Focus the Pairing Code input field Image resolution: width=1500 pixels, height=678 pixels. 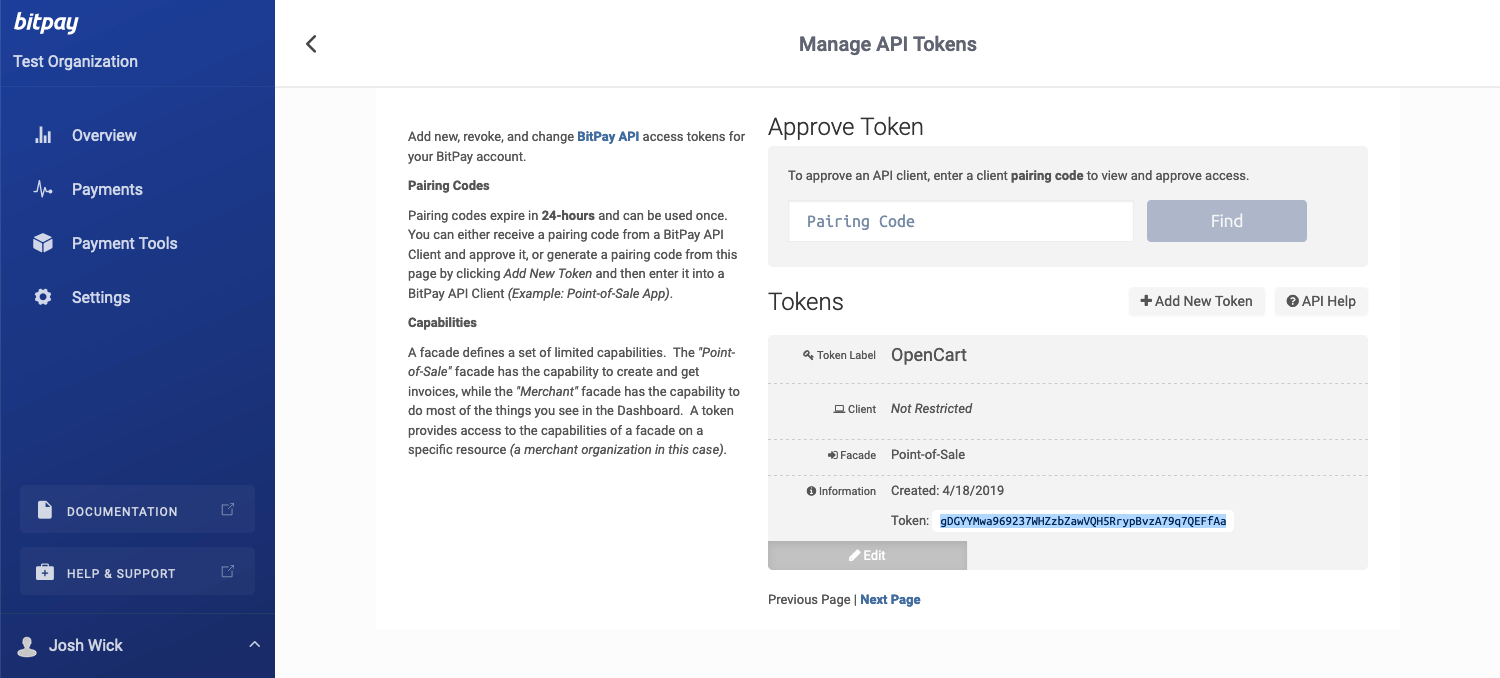pyautogui.click(x=961, y=221)
